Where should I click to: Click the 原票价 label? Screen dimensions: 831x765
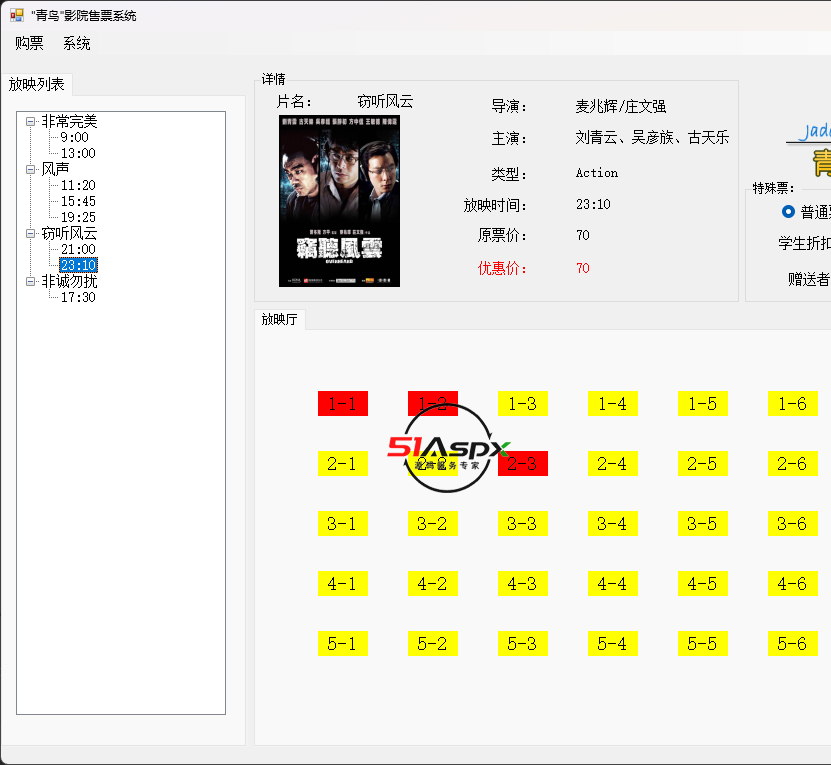pyautogui.click(x=502, y=235)
